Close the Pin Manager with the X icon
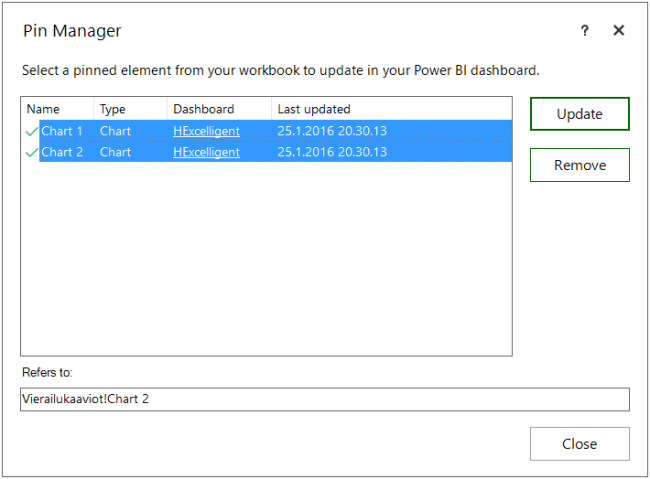This screenshot has width=650, height=479. pyautogui.click(x=618, y=31)
